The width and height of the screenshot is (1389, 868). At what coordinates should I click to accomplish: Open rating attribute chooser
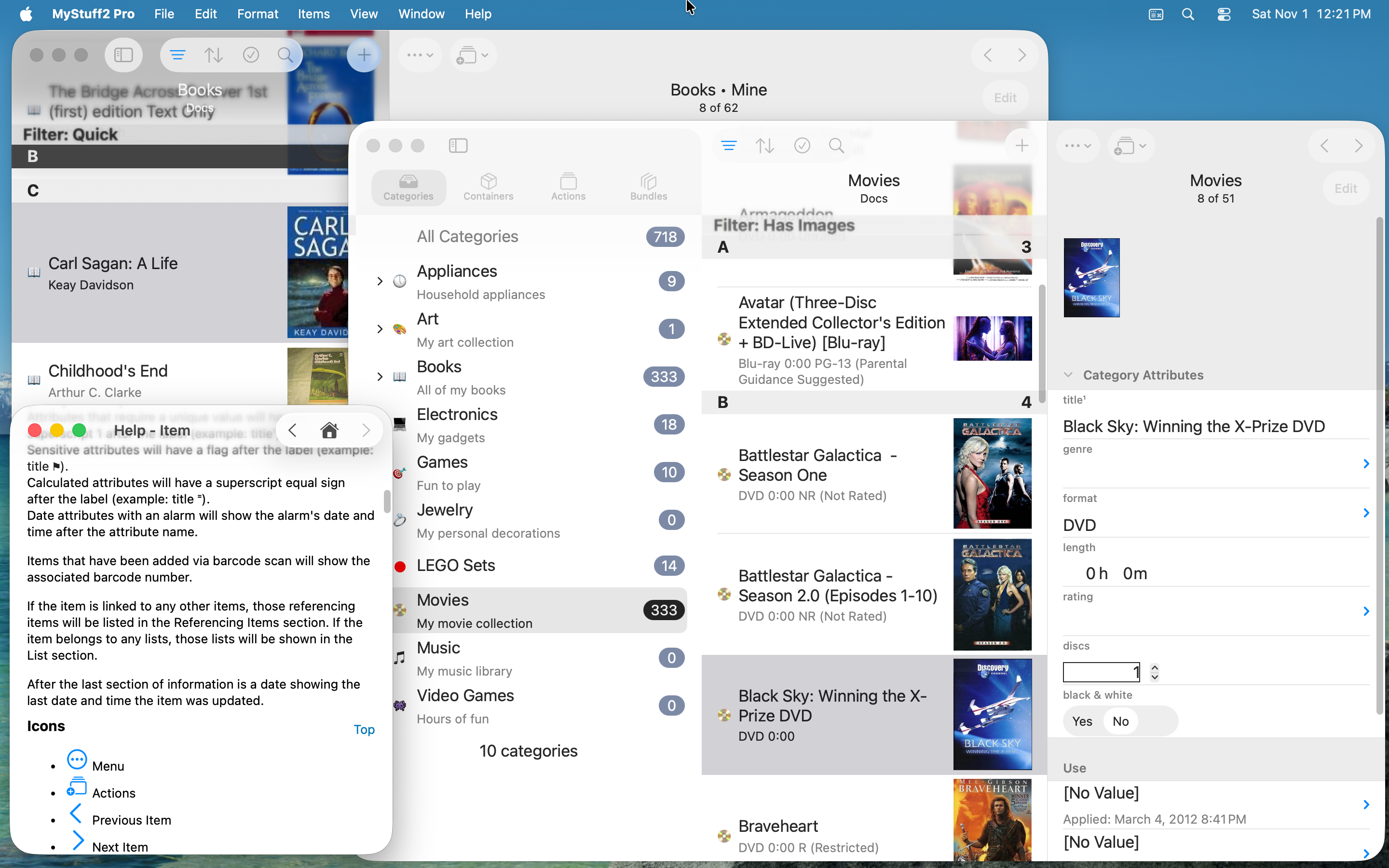click(1366, 611)
